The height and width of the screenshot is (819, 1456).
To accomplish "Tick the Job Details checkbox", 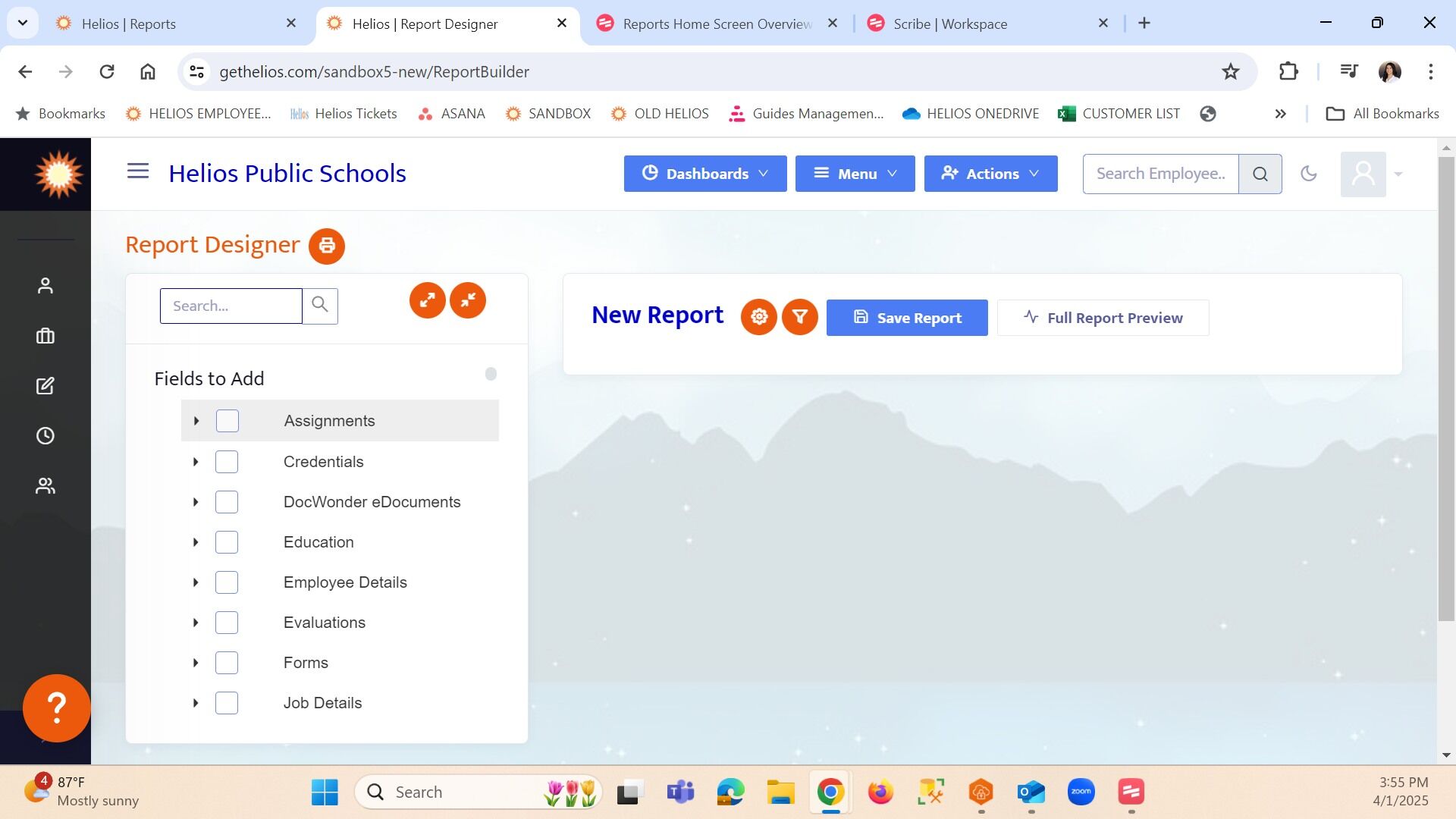I will pos(227,703).
